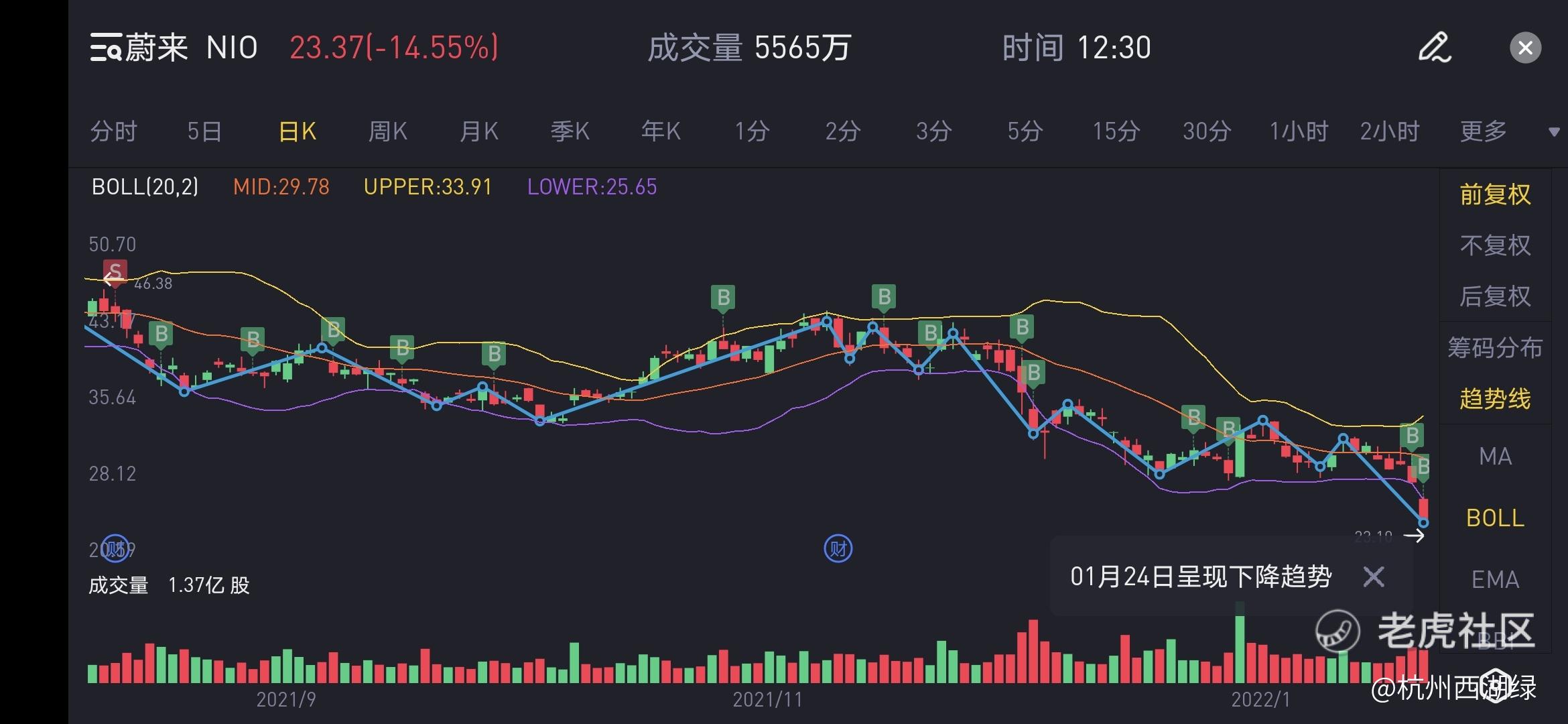The image size is (1568, 724).
Task: Close the chart with the X button
Action: click(1526, 48)
